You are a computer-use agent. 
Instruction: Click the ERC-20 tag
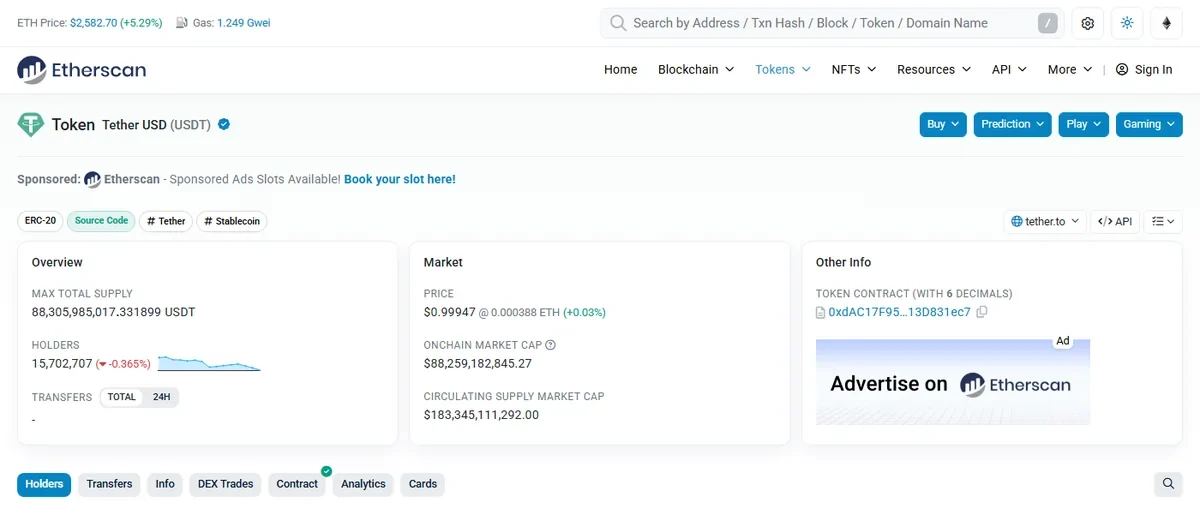coord(40,221)
